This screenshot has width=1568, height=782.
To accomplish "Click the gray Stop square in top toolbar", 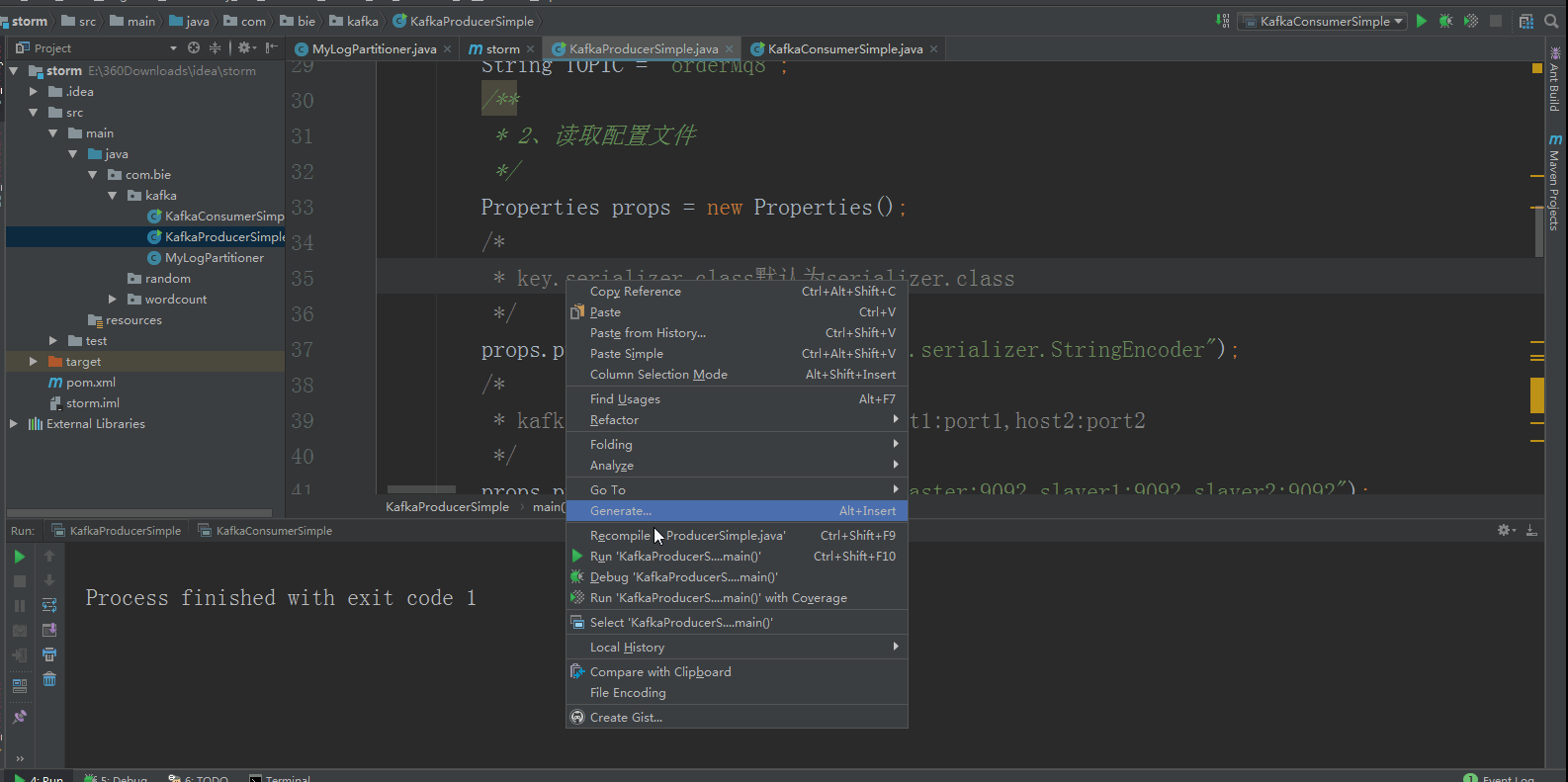I will click(1496, 21).
